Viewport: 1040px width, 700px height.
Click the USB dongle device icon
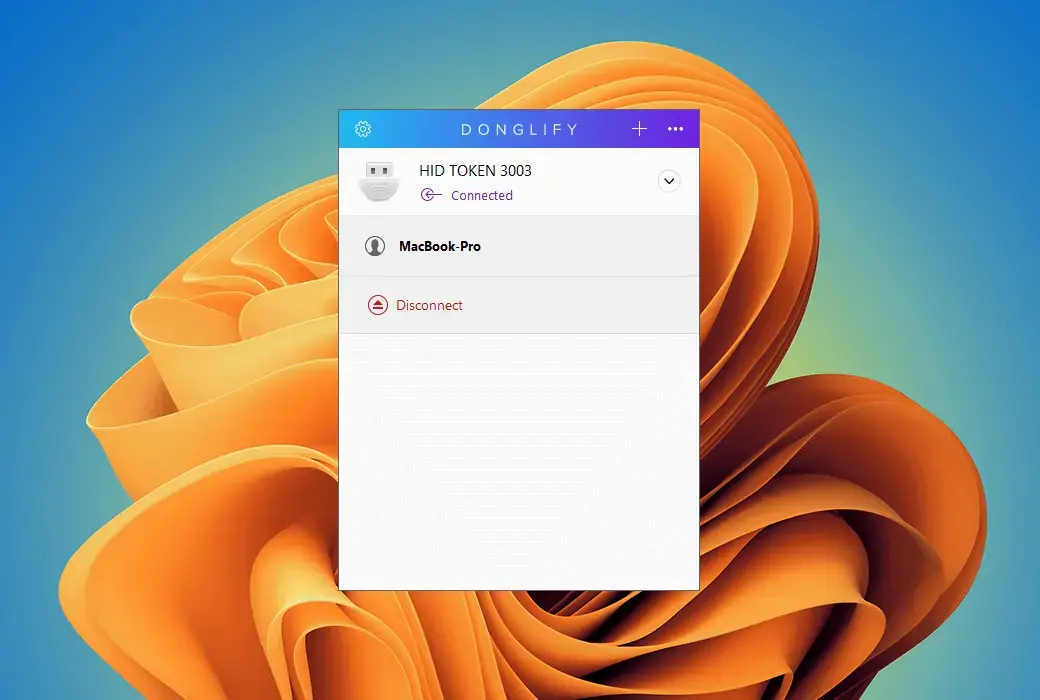tap(379, 180)
